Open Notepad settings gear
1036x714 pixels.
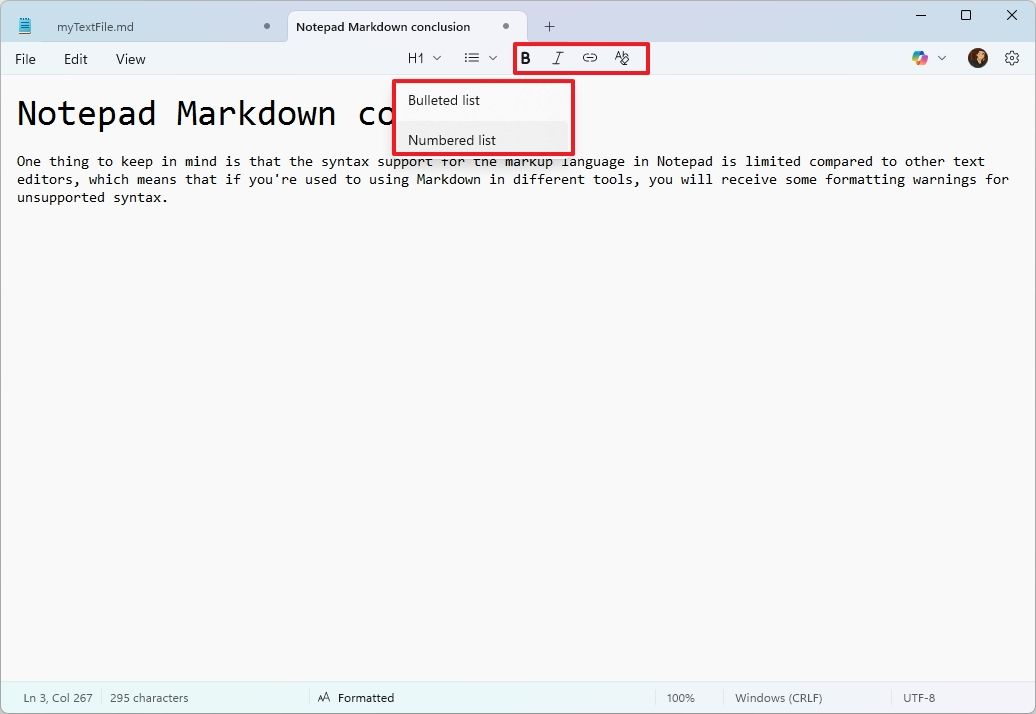point(1012,58)
